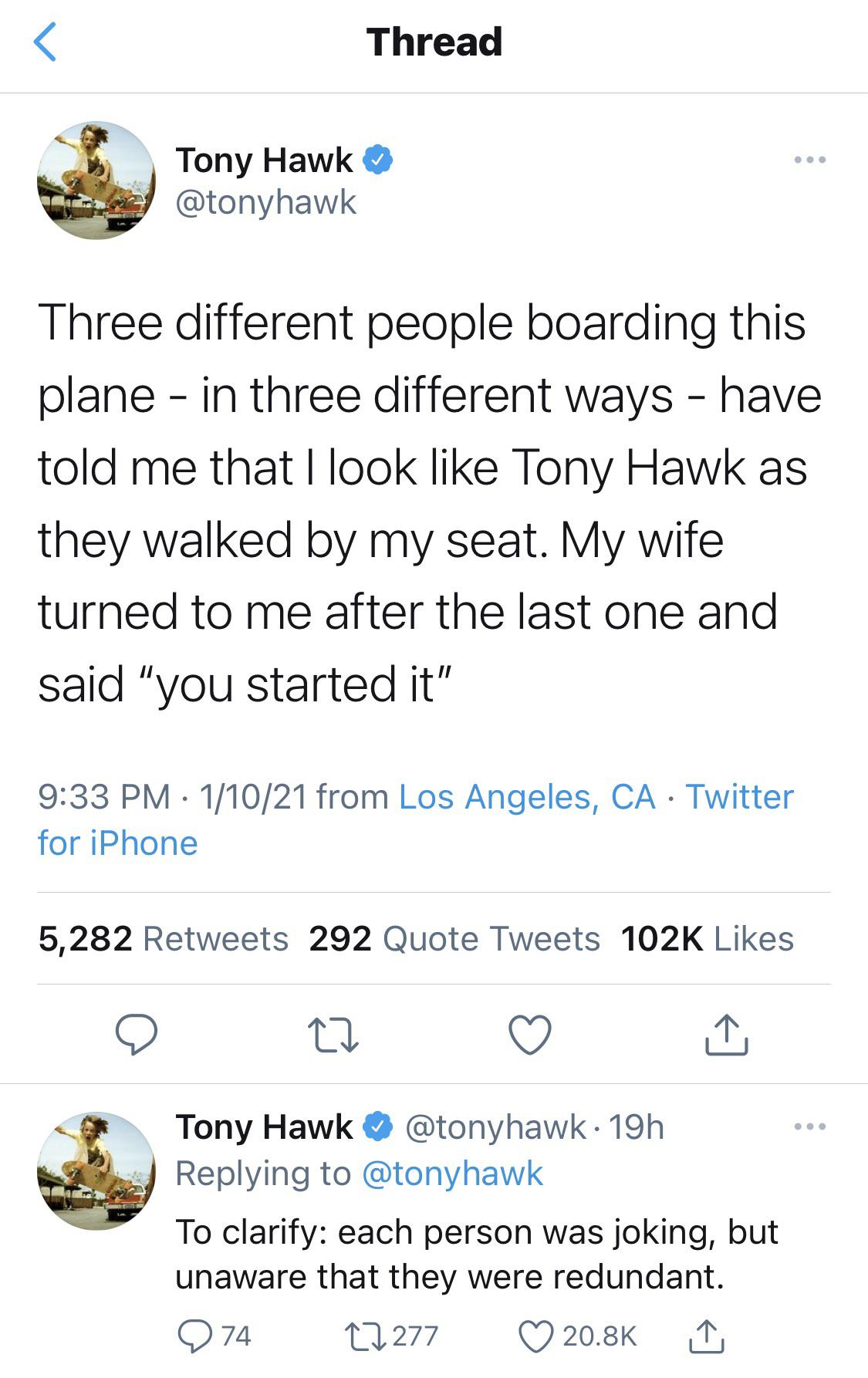Open more options on main tweet
This screenshot has width=868, height=1378.
(810, 160)
